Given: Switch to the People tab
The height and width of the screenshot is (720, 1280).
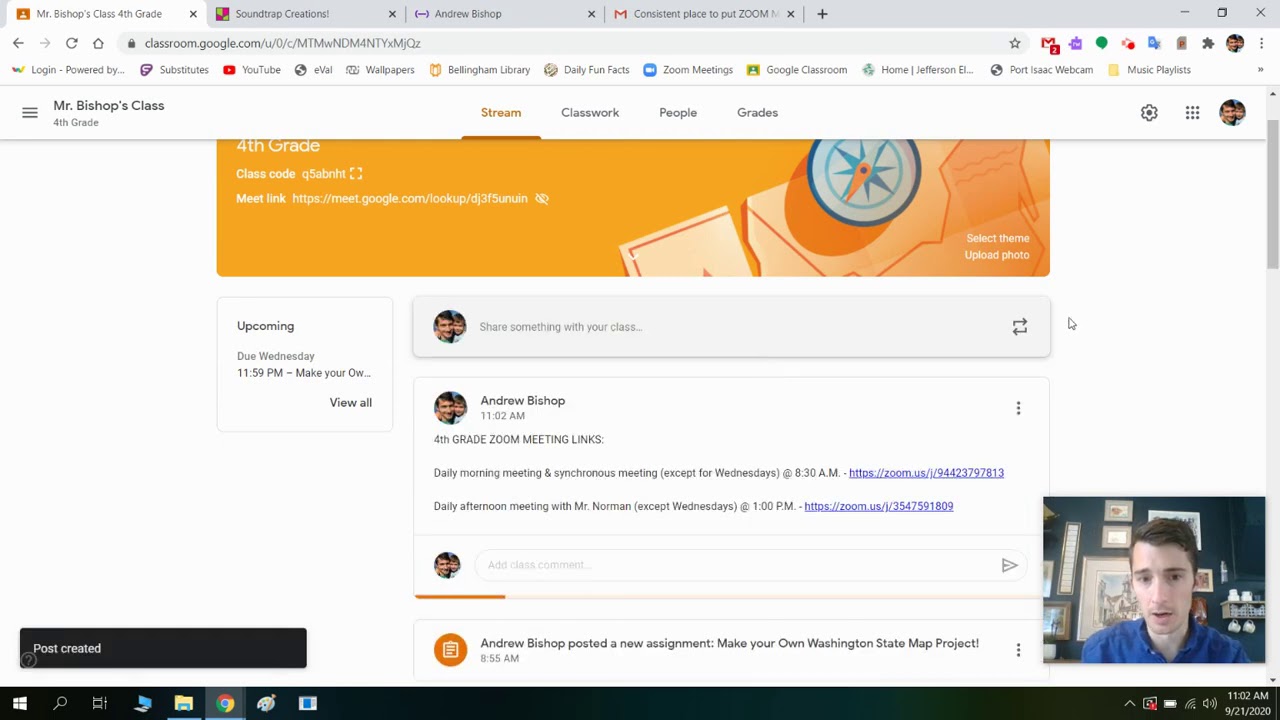Looking at the screenshot, I should 678,113.
